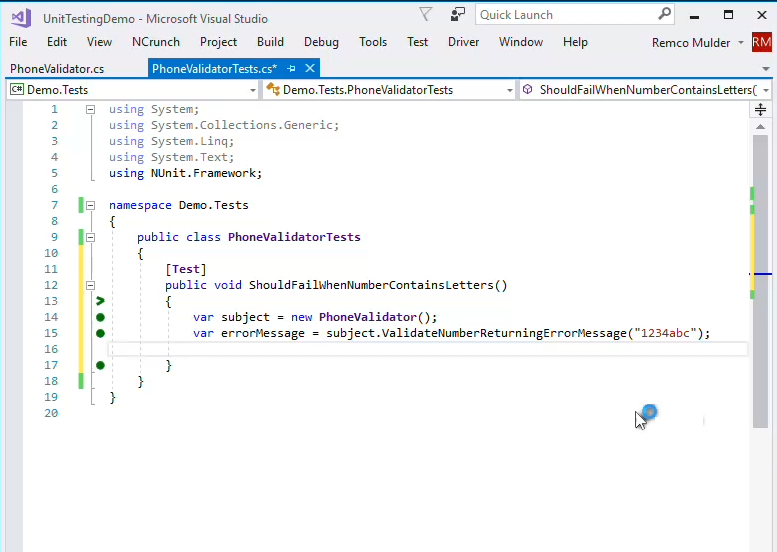Screen dimensions: 777x552
Task: Open the Window menu
Action: (521, 42)
